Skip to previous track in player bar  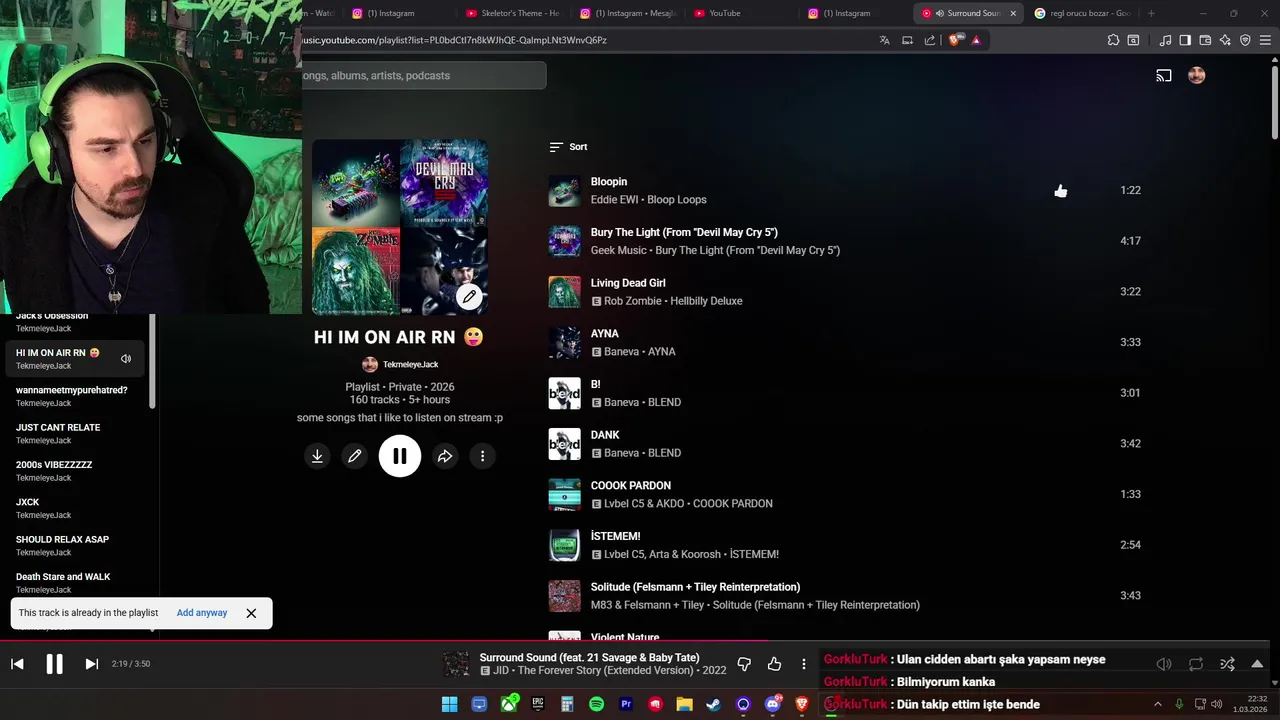tap(17, 664)
